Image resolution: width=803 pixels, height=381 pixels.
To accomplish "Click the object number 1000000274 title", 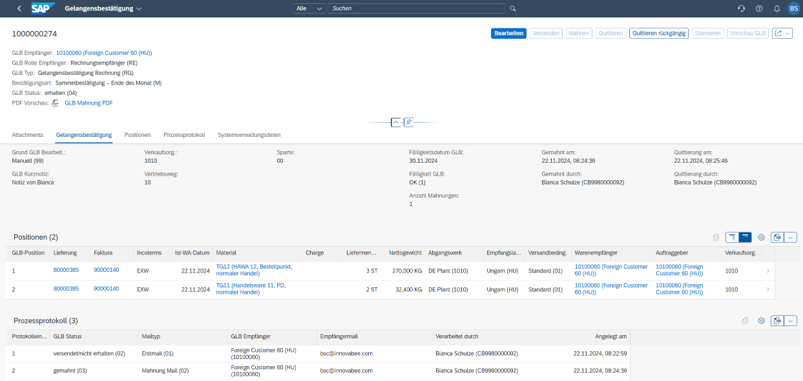I will point(34,34).
